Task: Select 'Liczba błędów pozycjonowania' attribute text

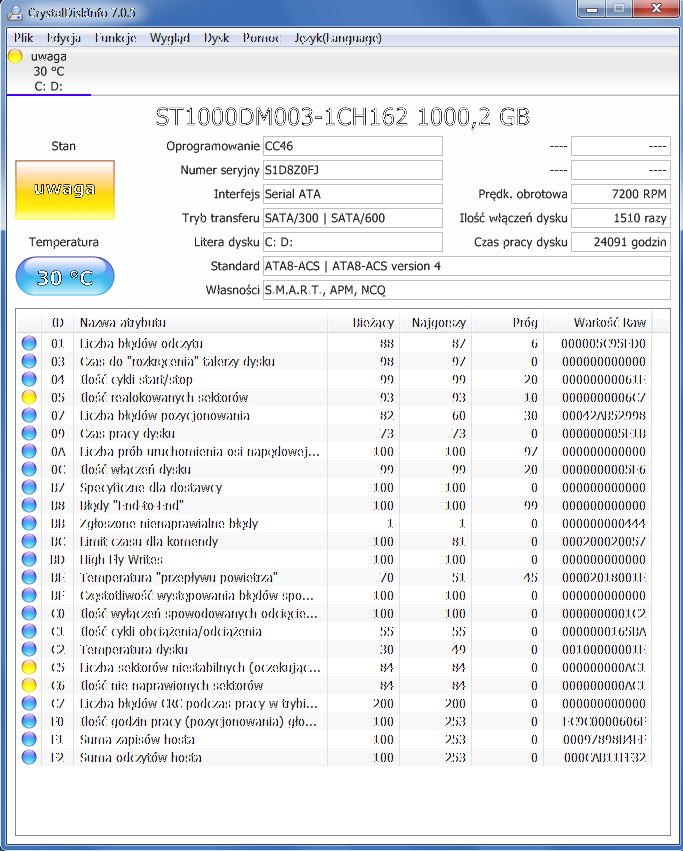Action: pyautogui.click(x=165, y=415)
